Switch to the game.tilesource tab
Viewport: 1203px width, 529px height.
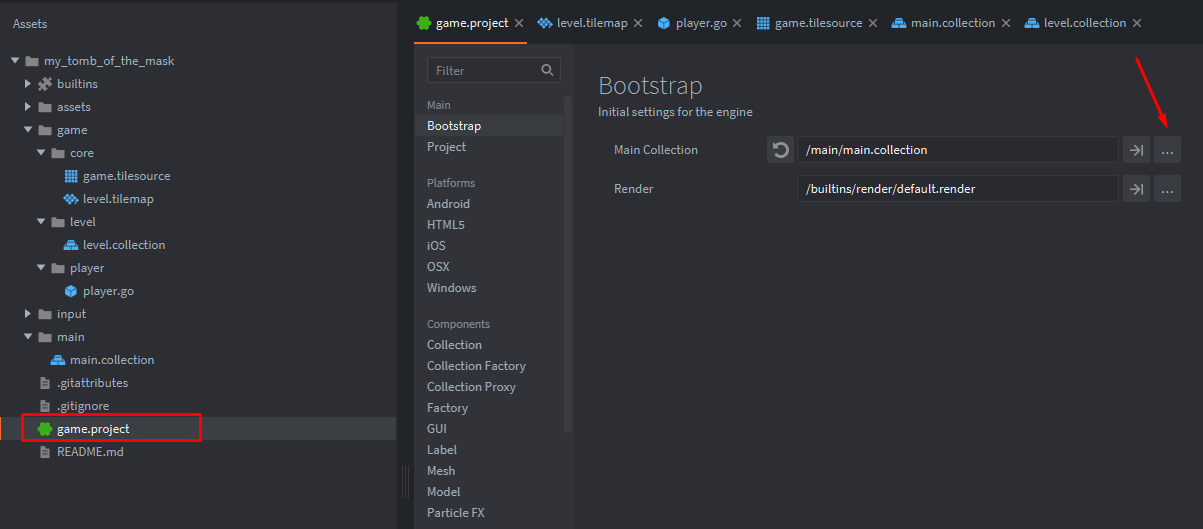coord(817,23)
